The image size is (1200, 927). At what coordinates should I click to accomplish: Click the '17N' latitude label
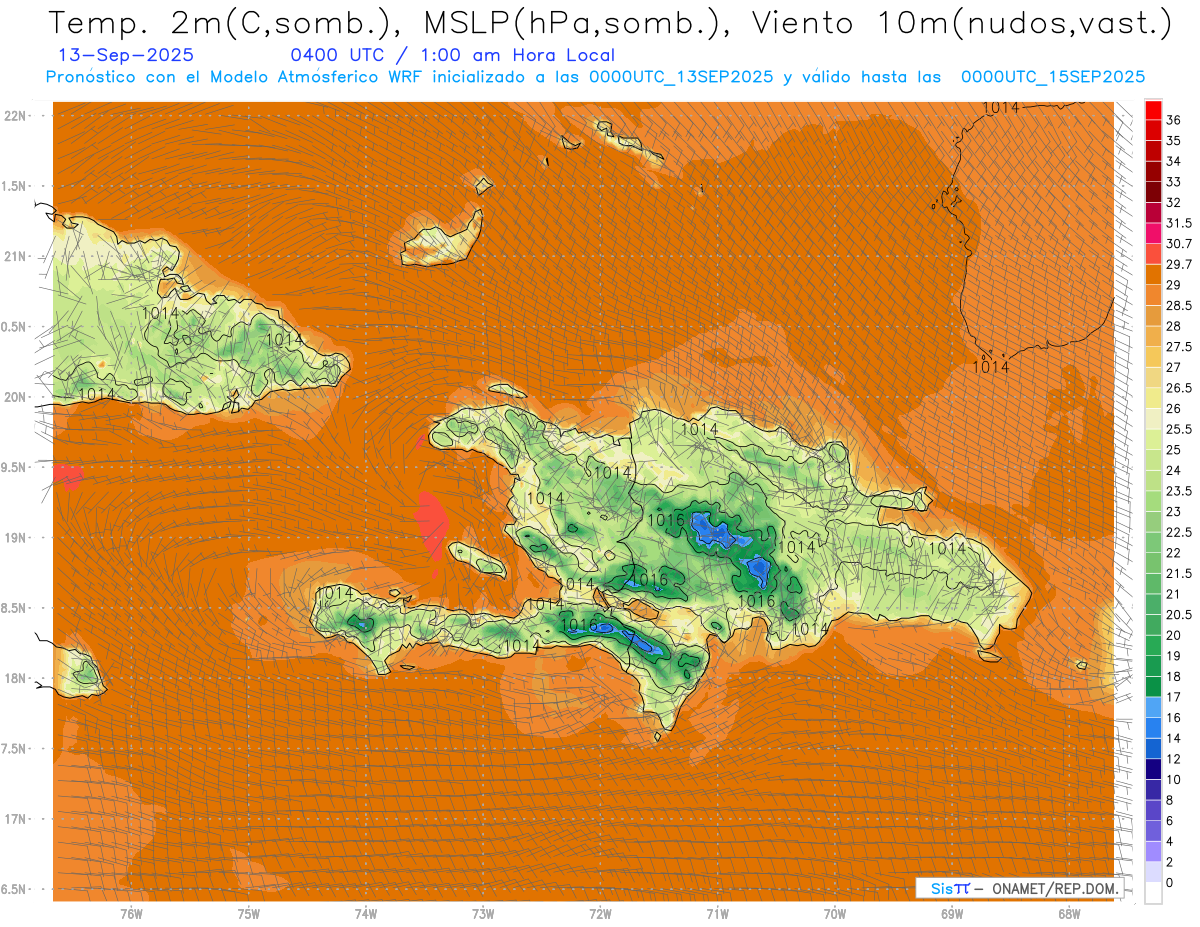[x=15, y=819]
